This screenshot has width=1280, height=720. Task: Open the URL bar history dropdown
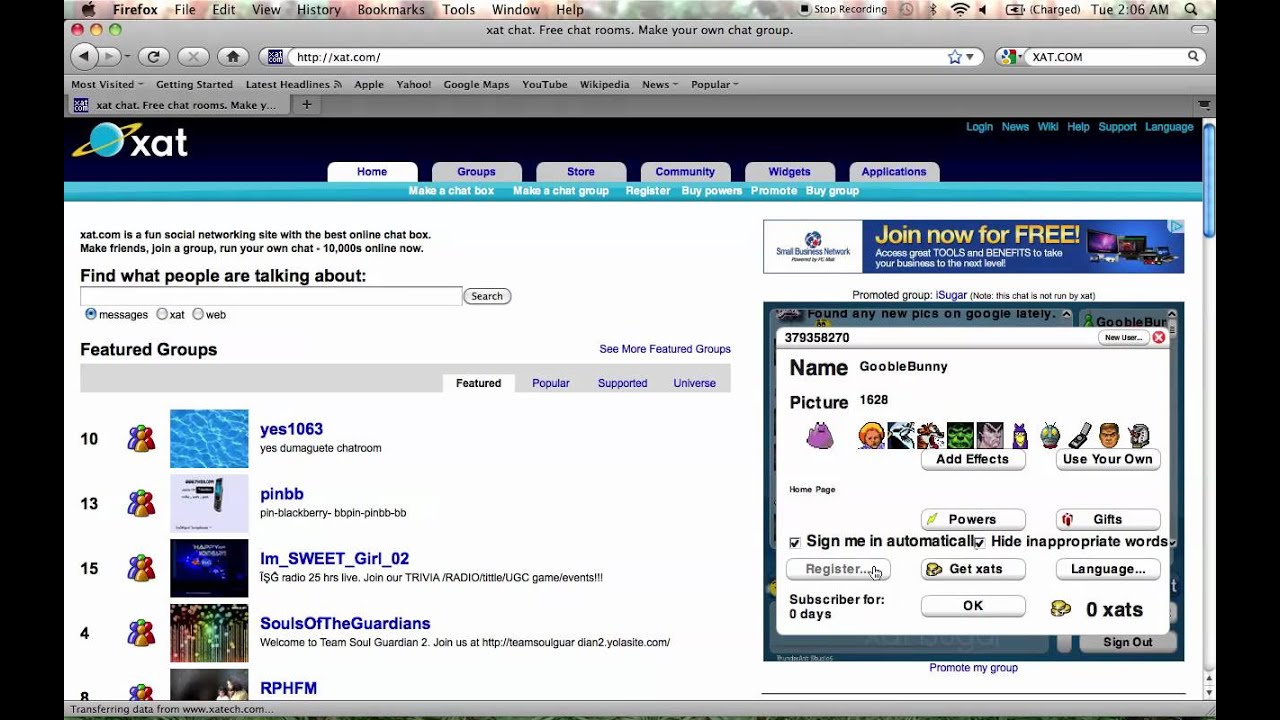click(970, 57)
